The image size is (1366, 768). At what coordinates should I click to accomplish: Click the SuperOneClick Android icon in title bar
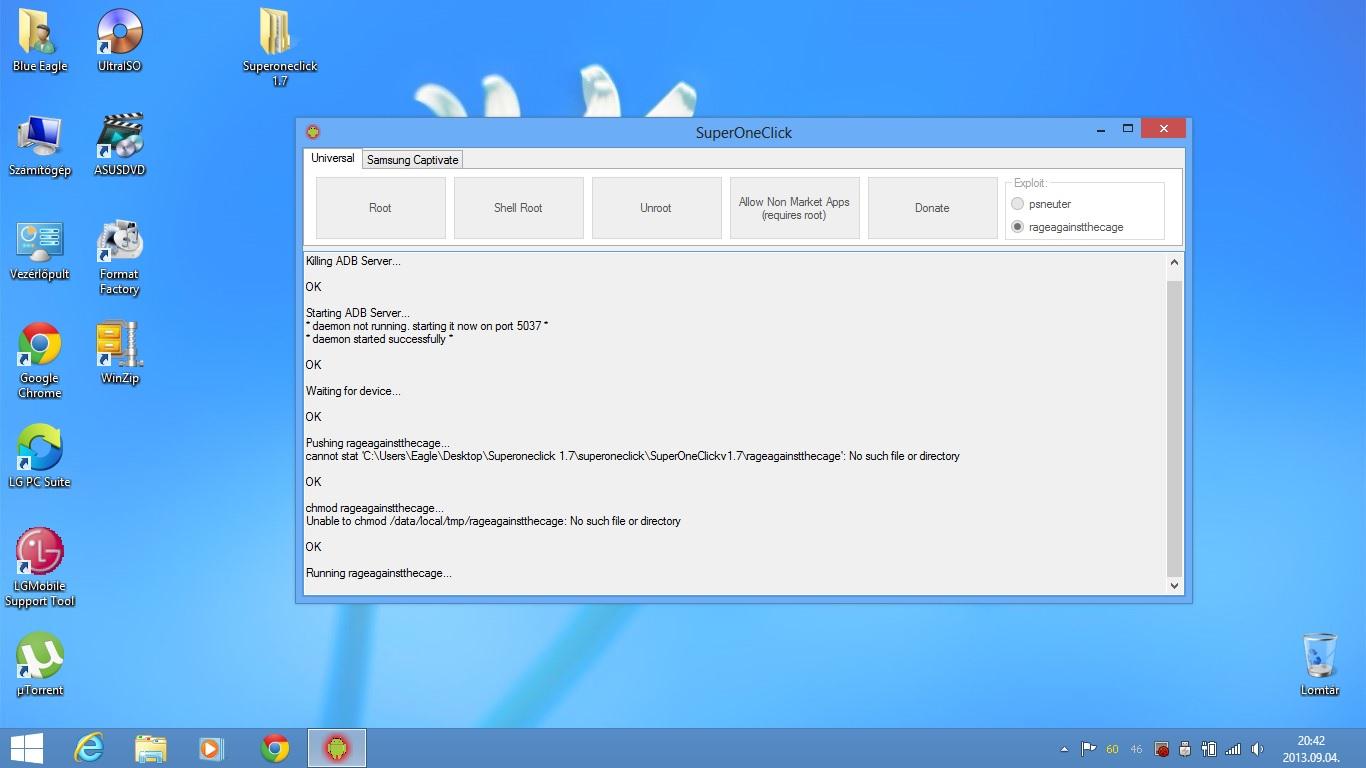click(x=313, y=131)
